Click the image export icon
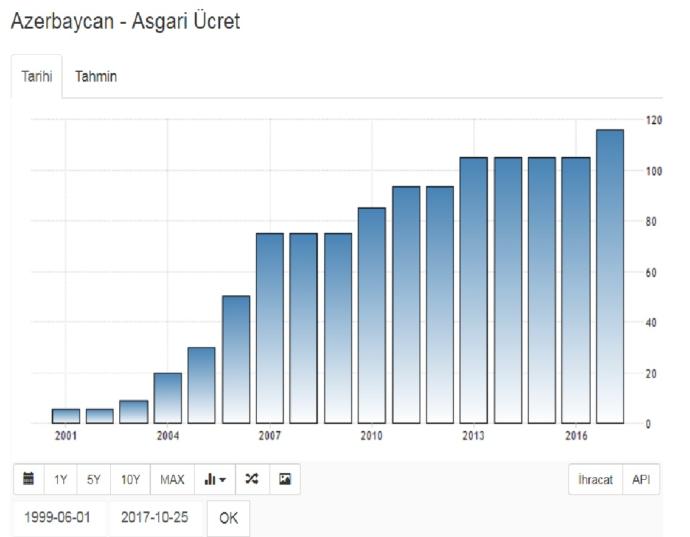The image size is (690, 537). 285,479
